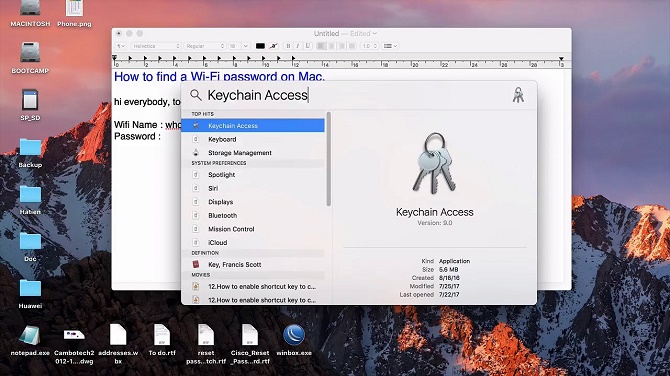This screenshot has width=670, height=376.
Task: Click the Storage Management result icon
Action: click(196, 153)
